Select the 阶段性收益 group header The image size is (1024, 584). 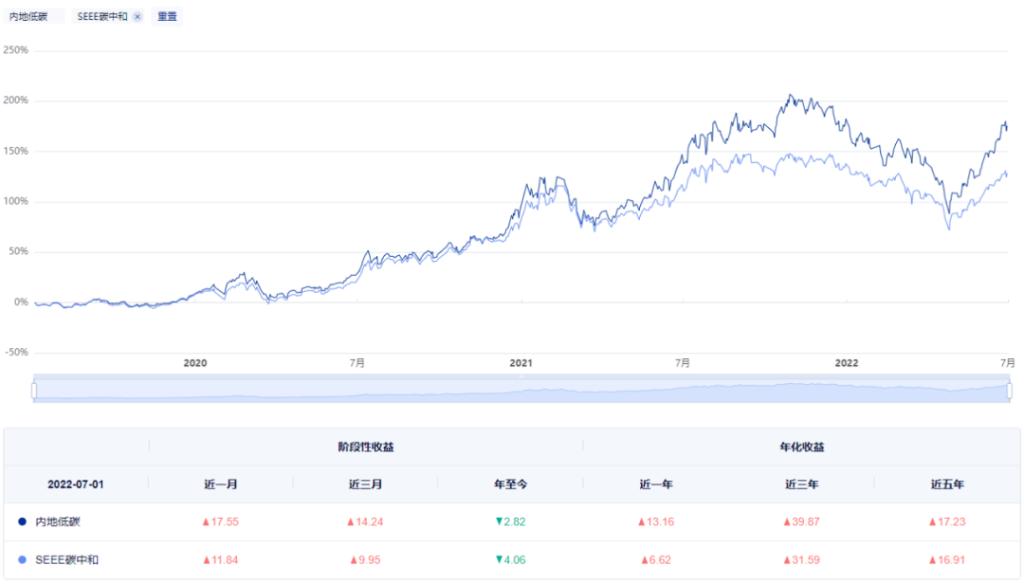366,447
